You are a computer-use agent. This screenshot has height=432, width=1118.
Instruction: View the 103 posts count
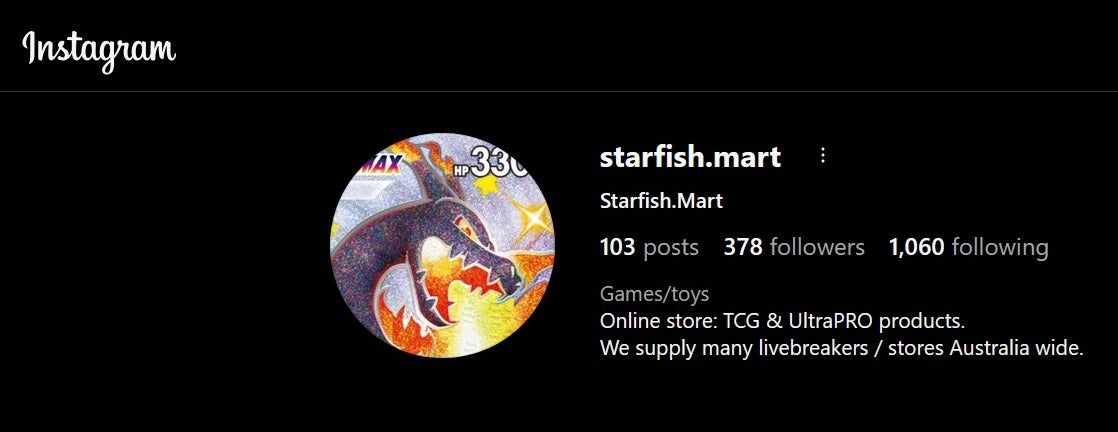[x=650, y=247]
